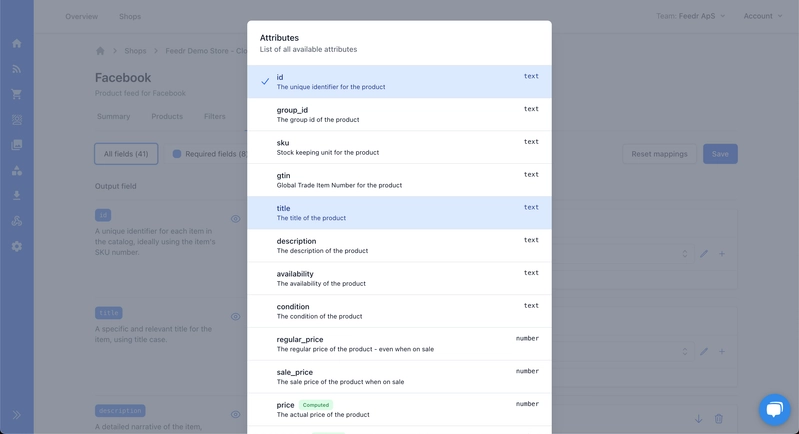The width and height of the screenshot is (799, 434).
Task: Open the title row select dropdown arrows
Action: 685,351
